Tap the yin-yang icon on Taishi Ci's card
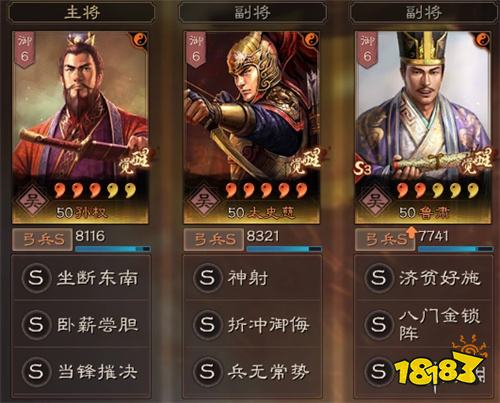The width and height of the screenshot is (500, 403). point(312,40)
